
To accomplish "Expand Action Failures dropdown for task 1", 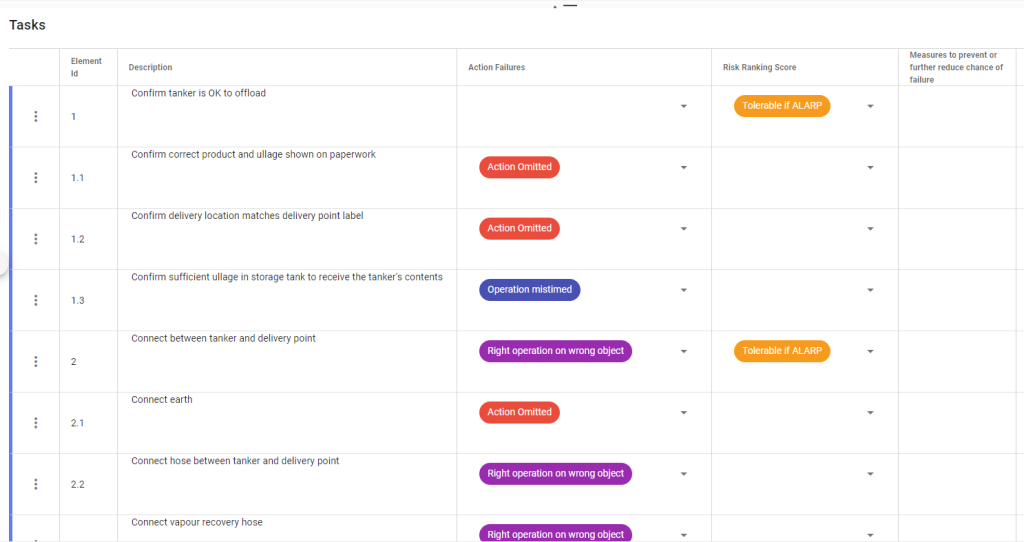I will (x=684, y=106).
